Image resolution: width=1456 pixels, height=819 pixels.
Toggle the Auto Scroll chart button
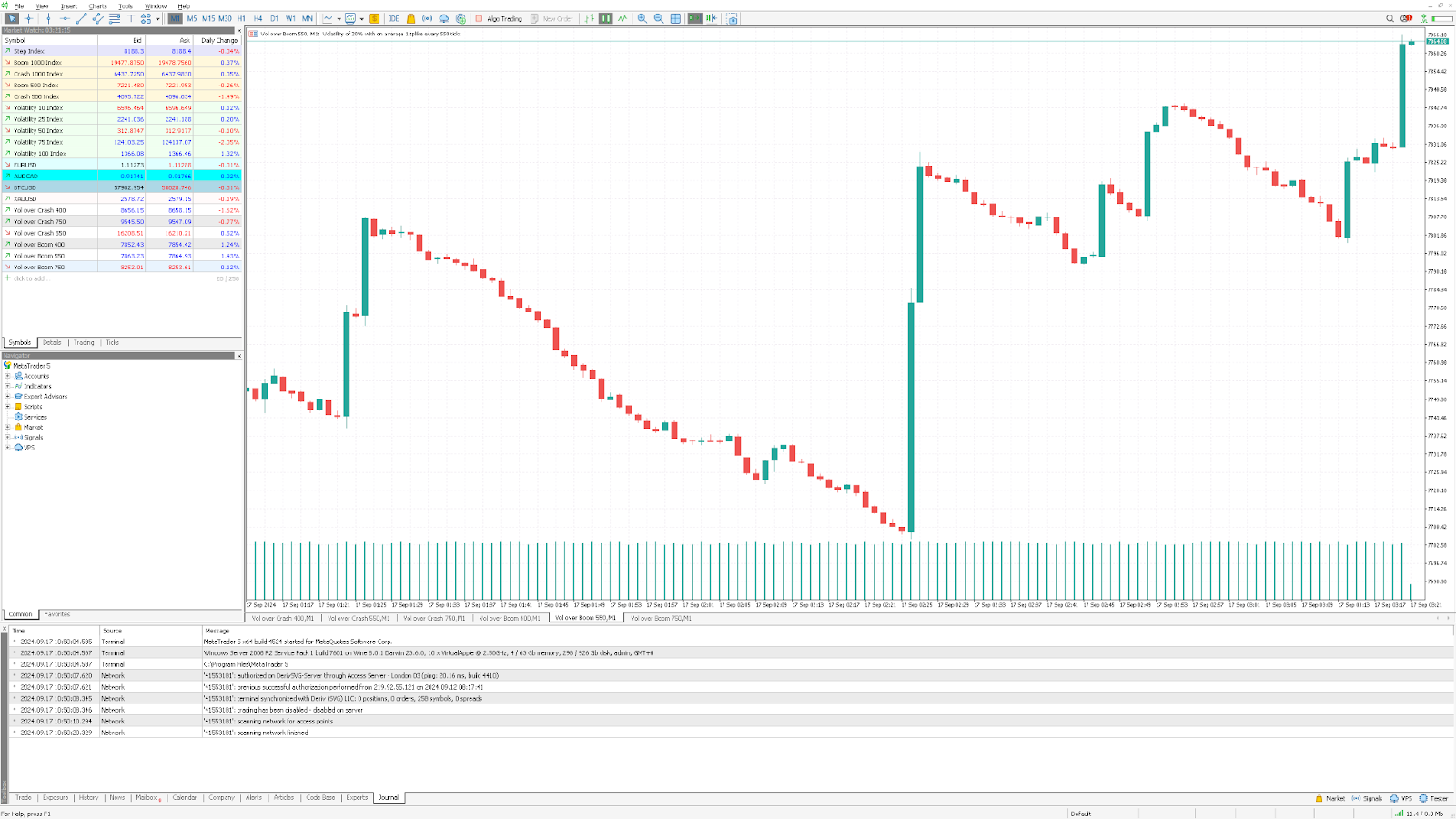tap(694, 18)
